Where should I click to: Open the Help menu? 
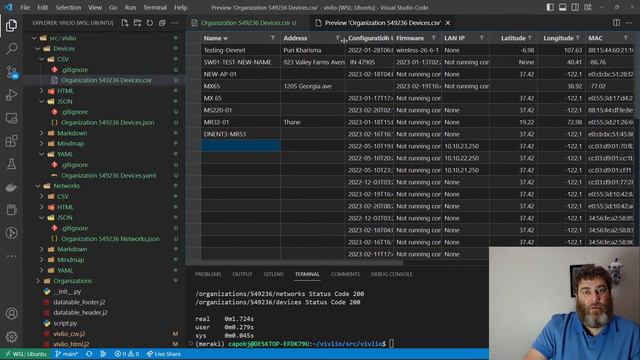(180, 7)
